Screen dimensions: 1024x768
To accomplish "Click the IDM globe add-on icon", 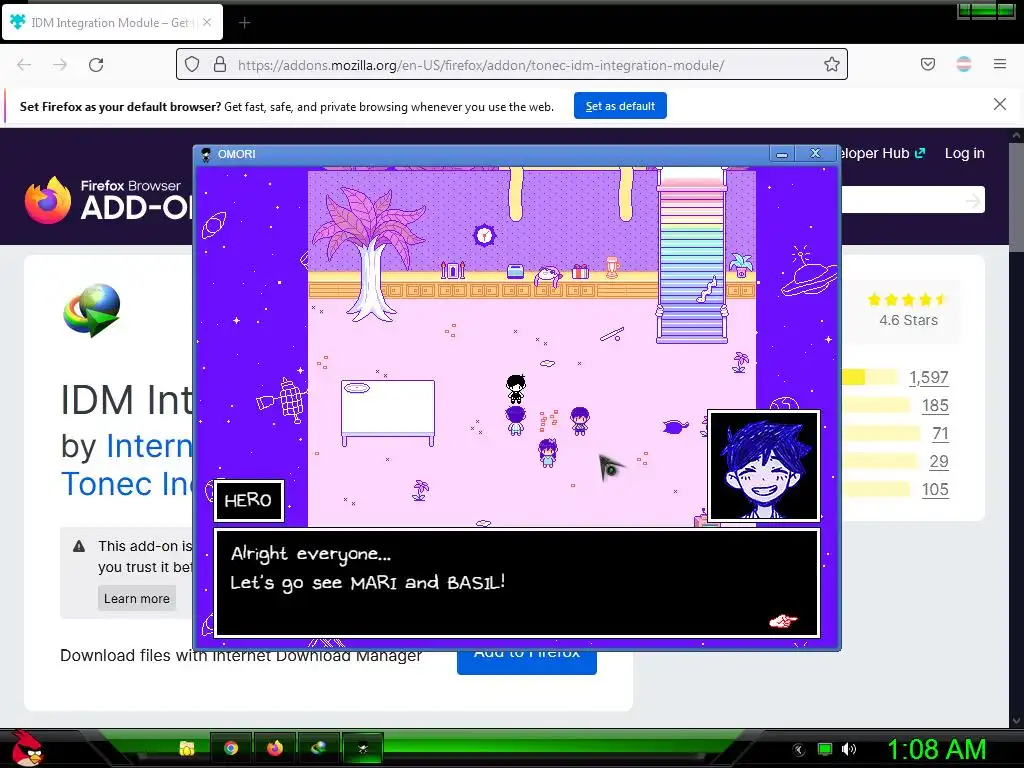I will pyautogui.click(x=92, y=310).
